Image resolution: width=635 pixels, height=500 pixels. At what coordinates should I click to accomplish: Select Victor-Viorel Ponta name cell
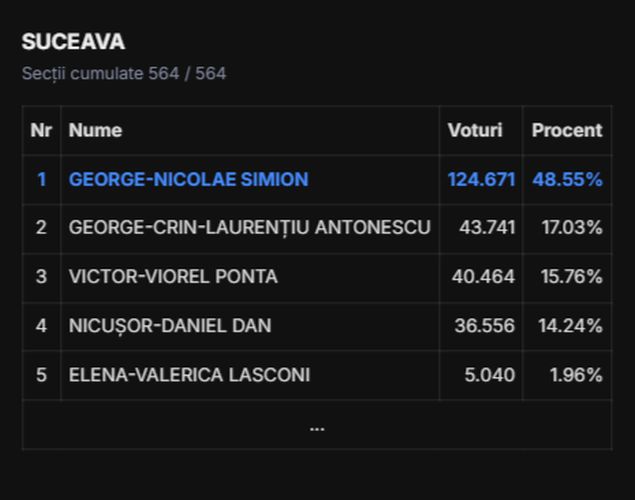[x=173, y=277]
